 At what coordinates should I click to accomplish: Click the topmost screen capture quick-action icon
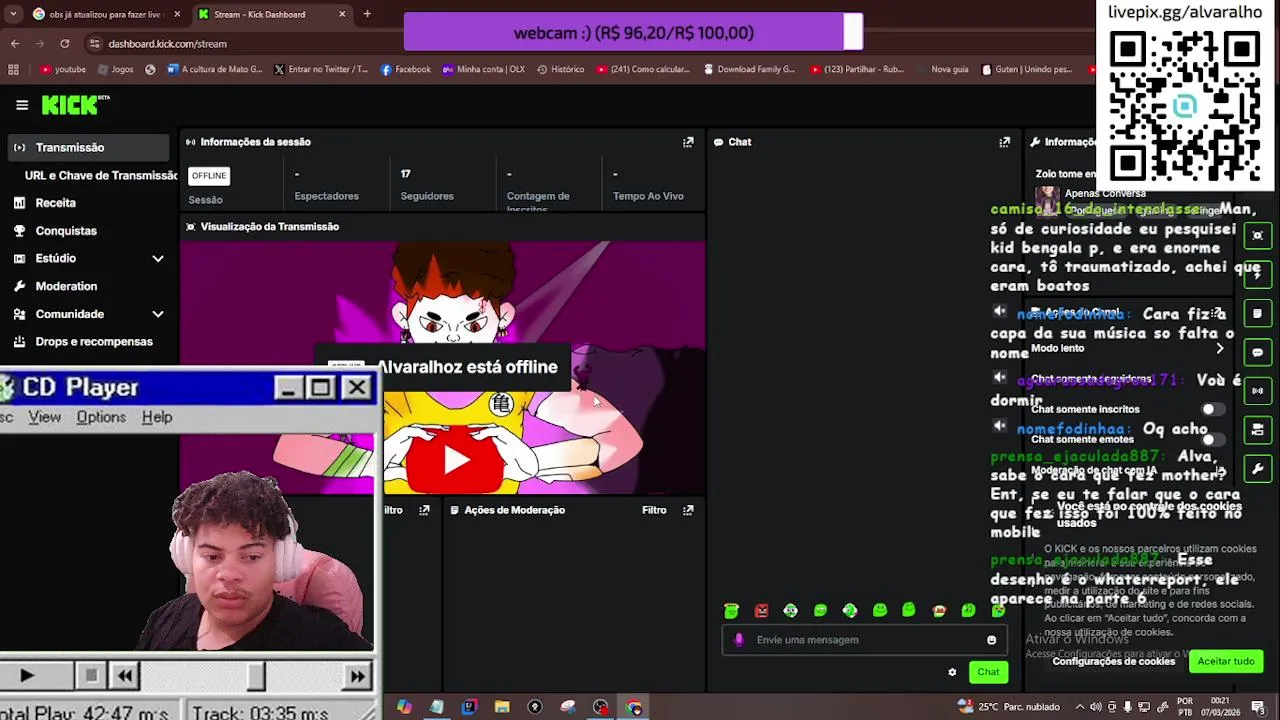click(1257, 235)
